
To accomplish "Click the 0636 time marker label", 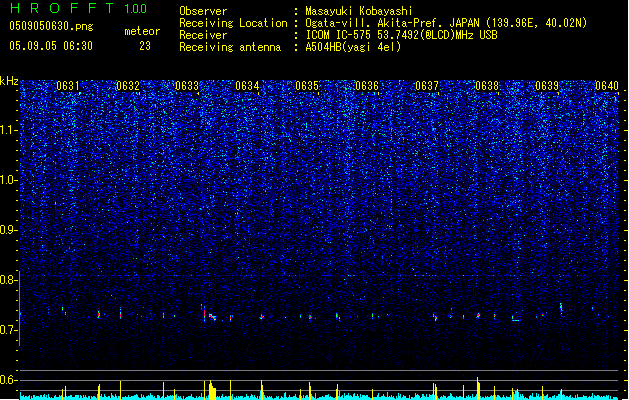I will tap(367, 86).
